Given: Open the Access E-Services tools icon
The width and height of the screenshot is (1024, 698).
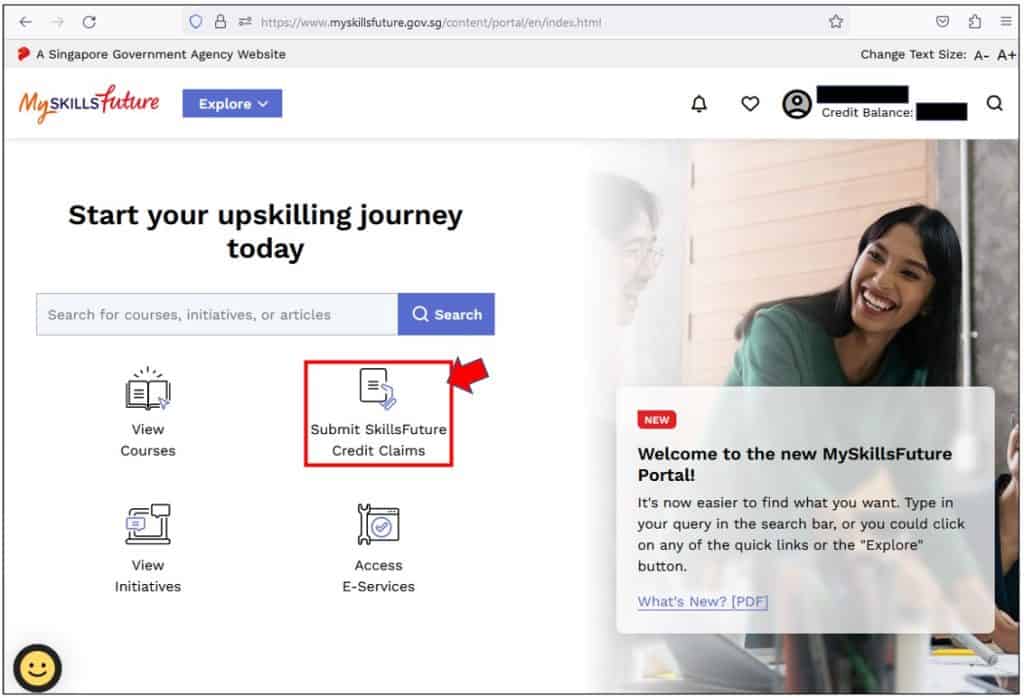Looking at the screenshot, I should coord(378,524).
